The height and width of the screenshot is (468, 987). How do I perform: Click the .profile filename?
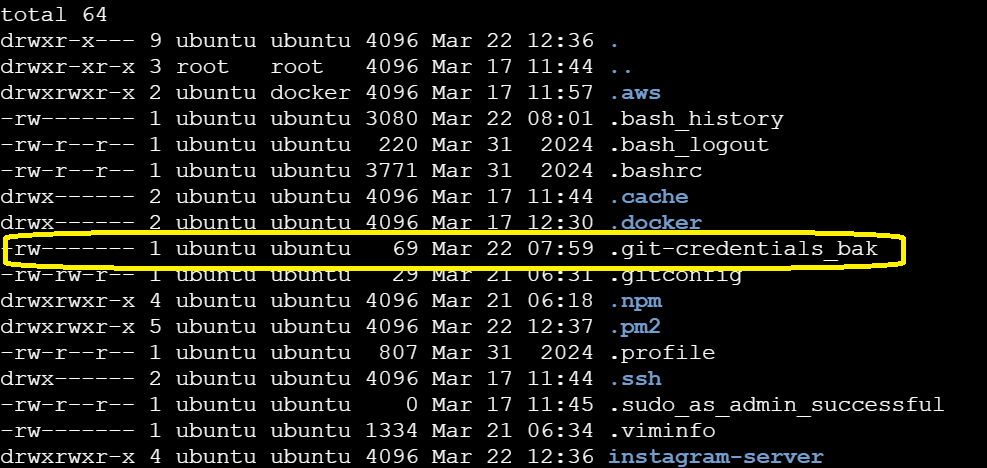tap(662, 353)
